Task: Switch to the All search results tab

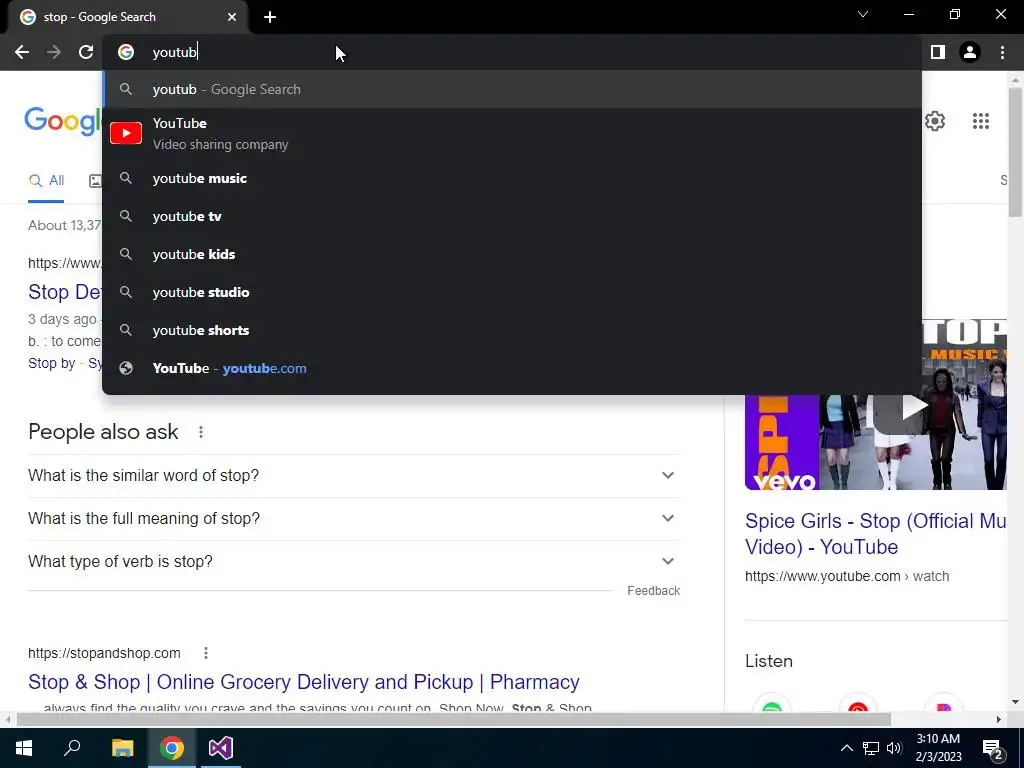Action: (46, 181)
